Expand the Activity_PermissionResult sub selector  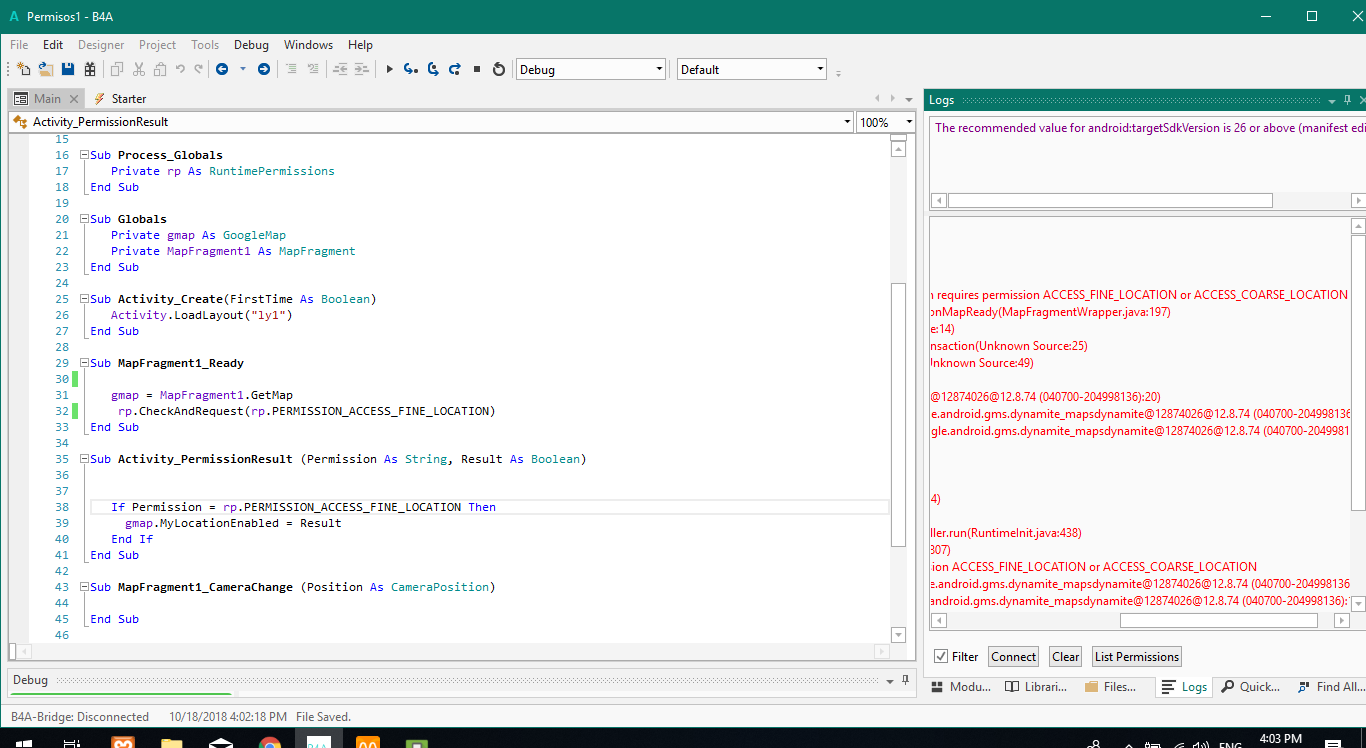click(x=847, y=122)
